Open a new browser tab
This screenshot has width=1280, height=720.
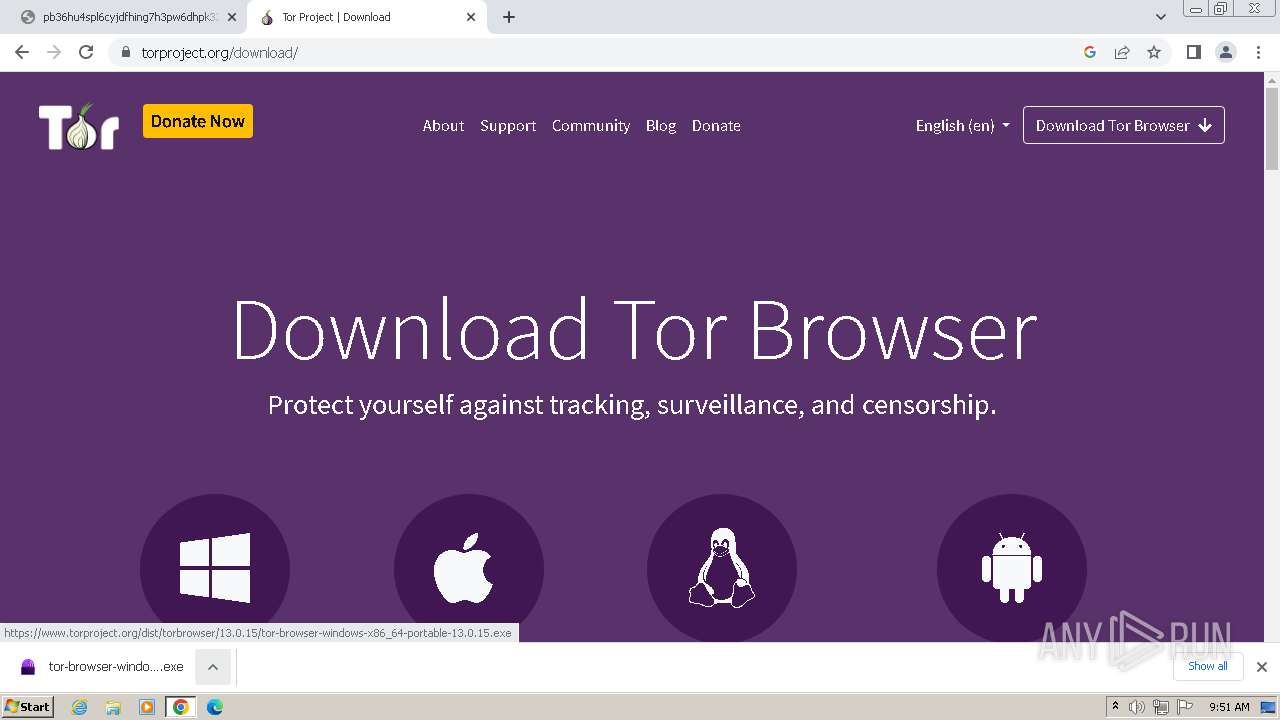click(x=509, y=17)
